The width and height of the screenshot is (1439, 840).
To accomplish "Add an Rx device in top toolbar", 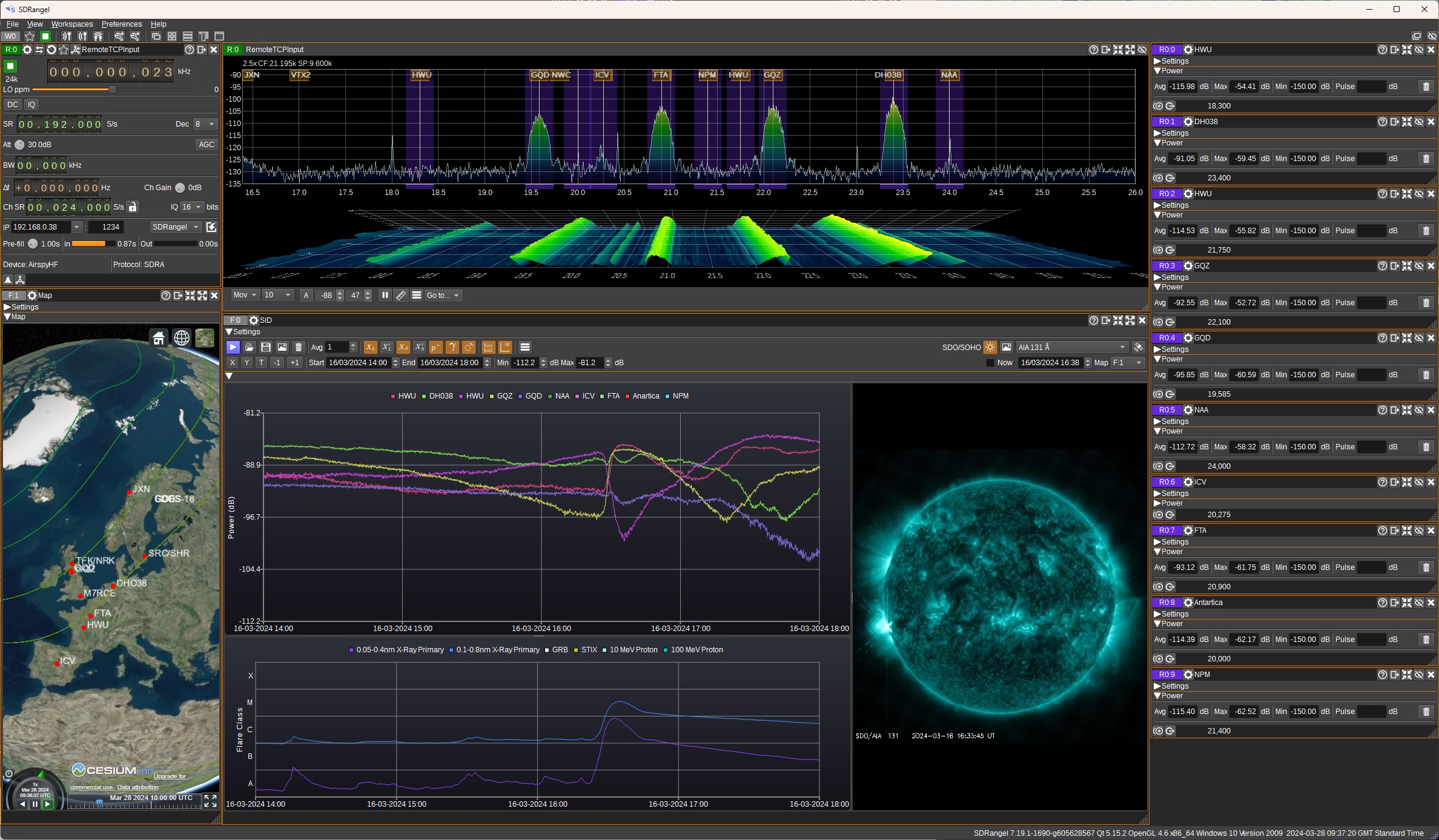I will coord(67,36).
